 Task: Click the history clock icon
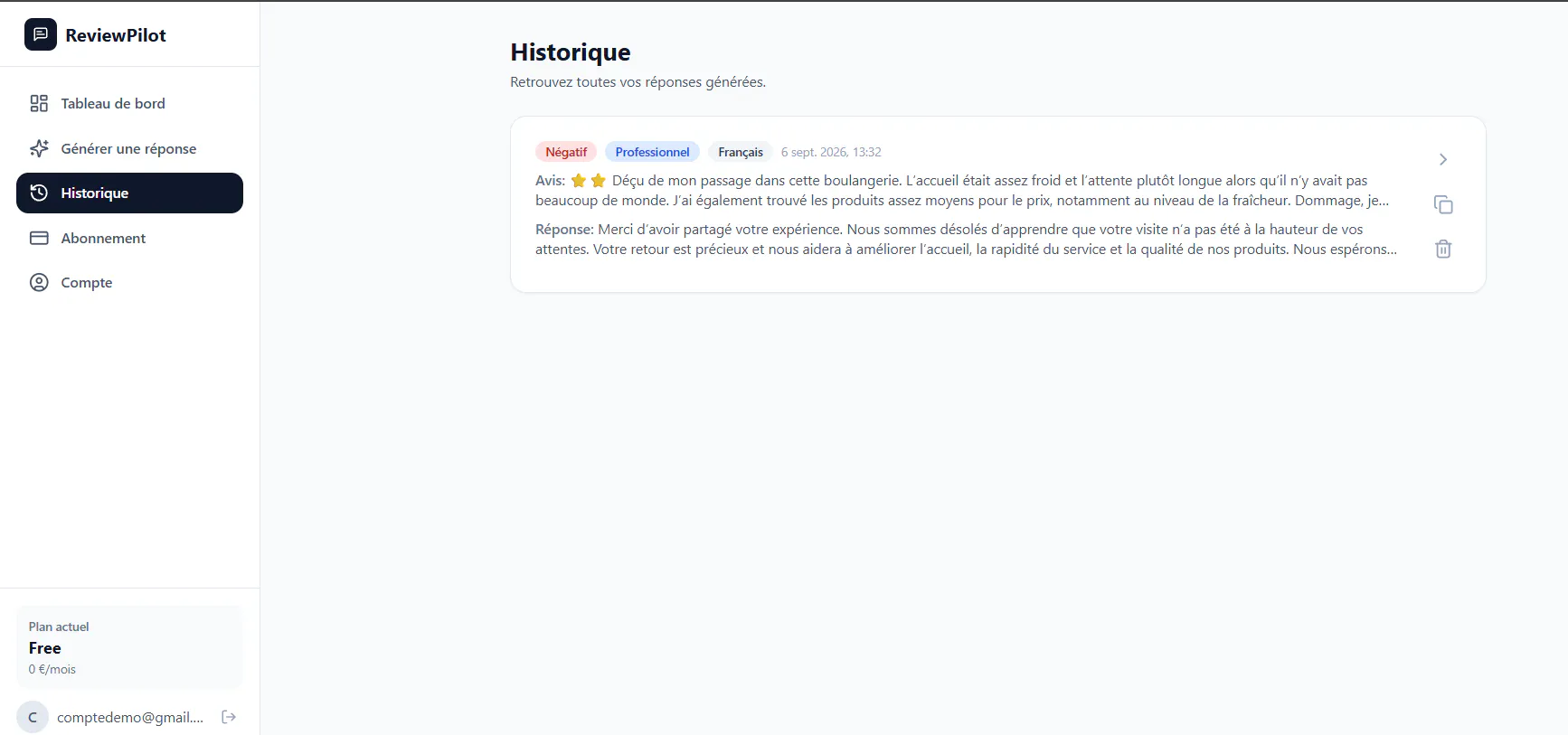point(39,193)
